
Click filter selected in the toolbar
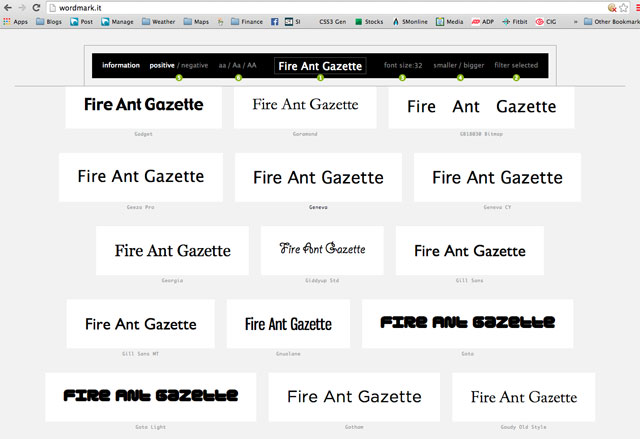tap(516, 65)
